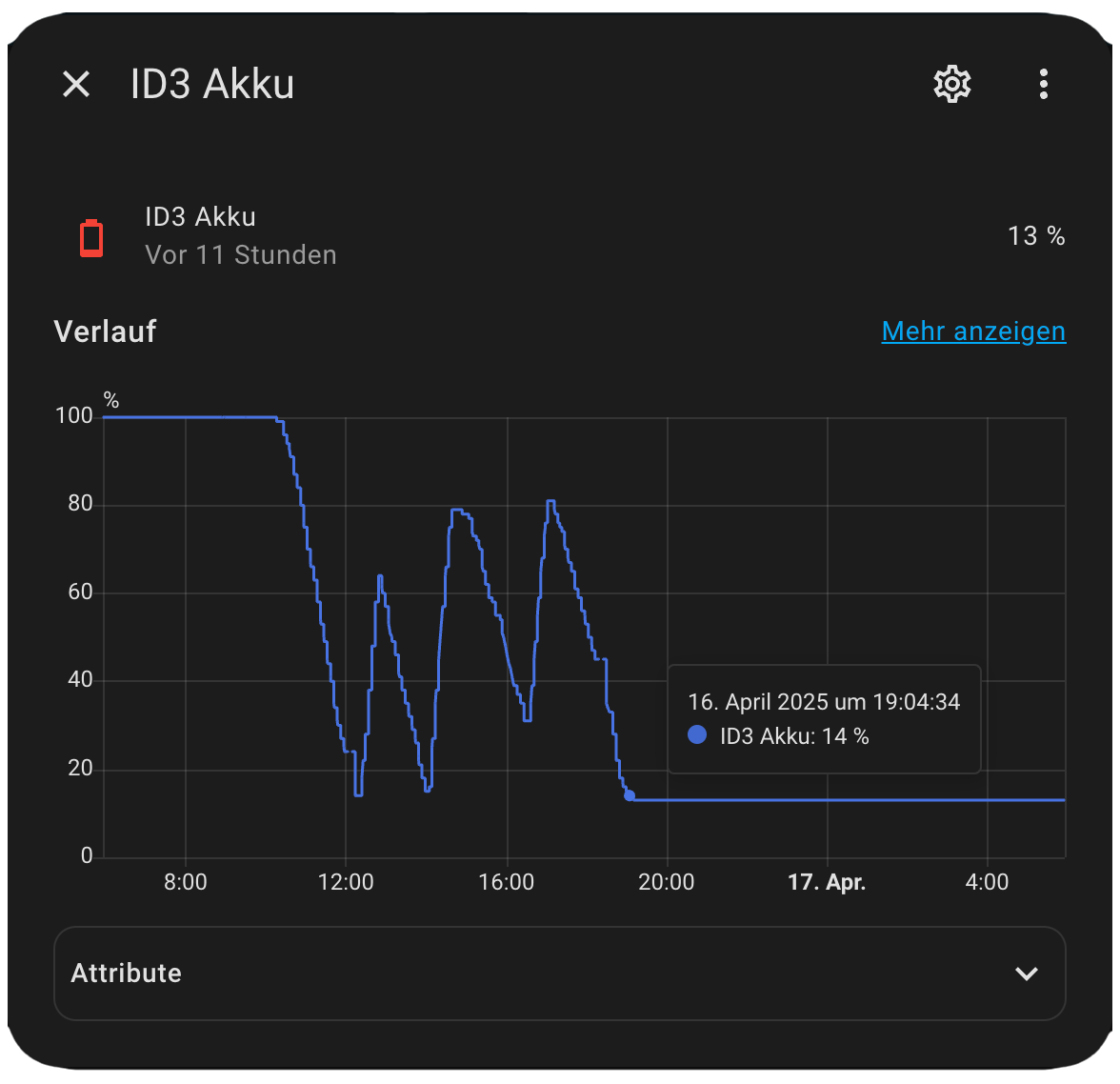Click the Verlauf heading

105,331
